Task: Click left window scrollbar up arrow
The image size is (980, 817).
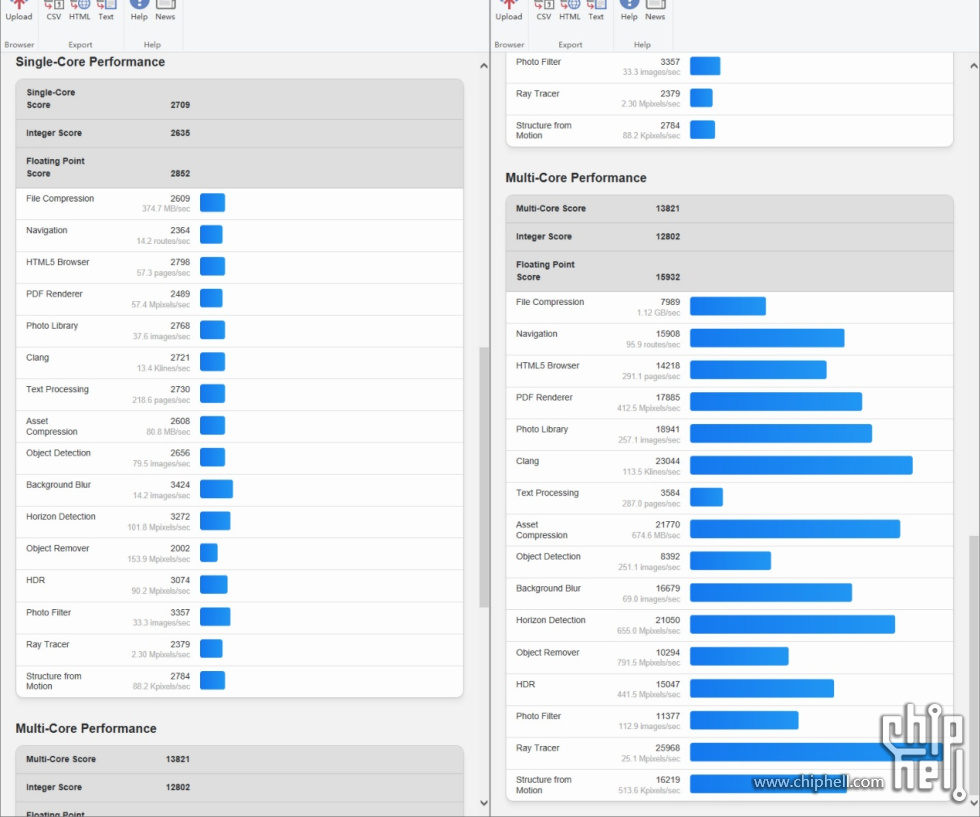Action: (x=484, y=66)
